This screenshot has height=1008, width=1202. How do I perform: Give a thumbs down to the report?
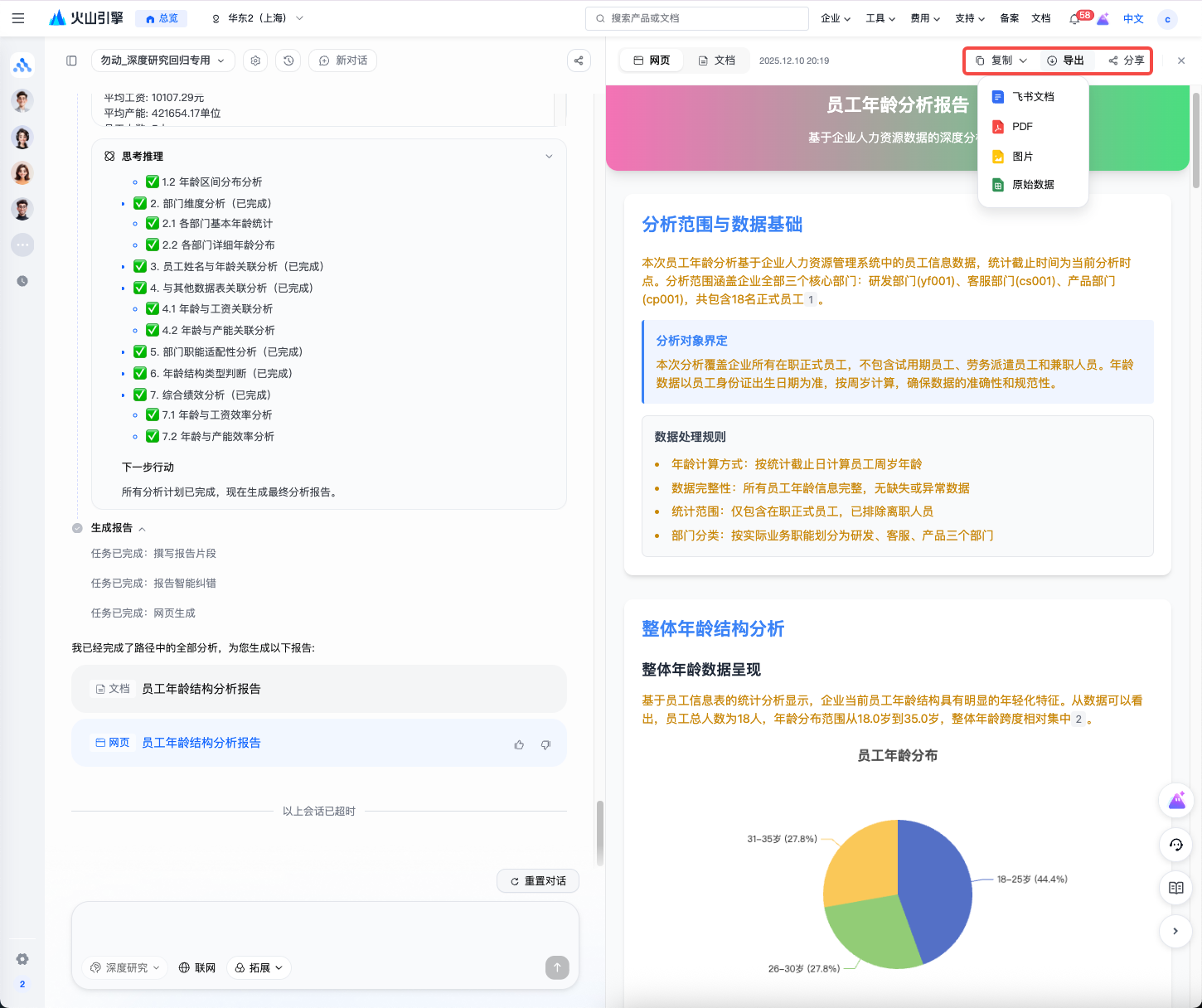[x=545, y=744]
